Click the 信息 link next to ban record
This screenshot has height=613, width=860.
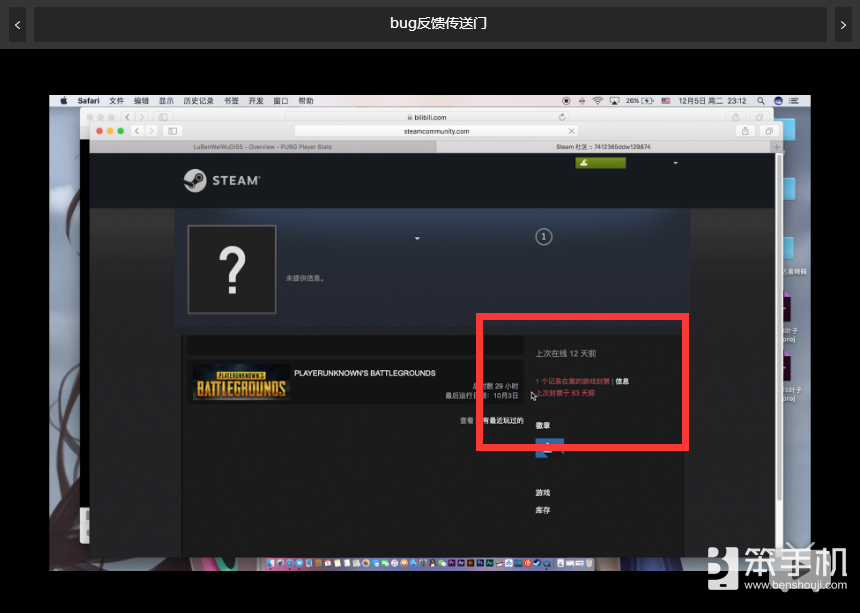pyautogui.click(x=622, y=382)
